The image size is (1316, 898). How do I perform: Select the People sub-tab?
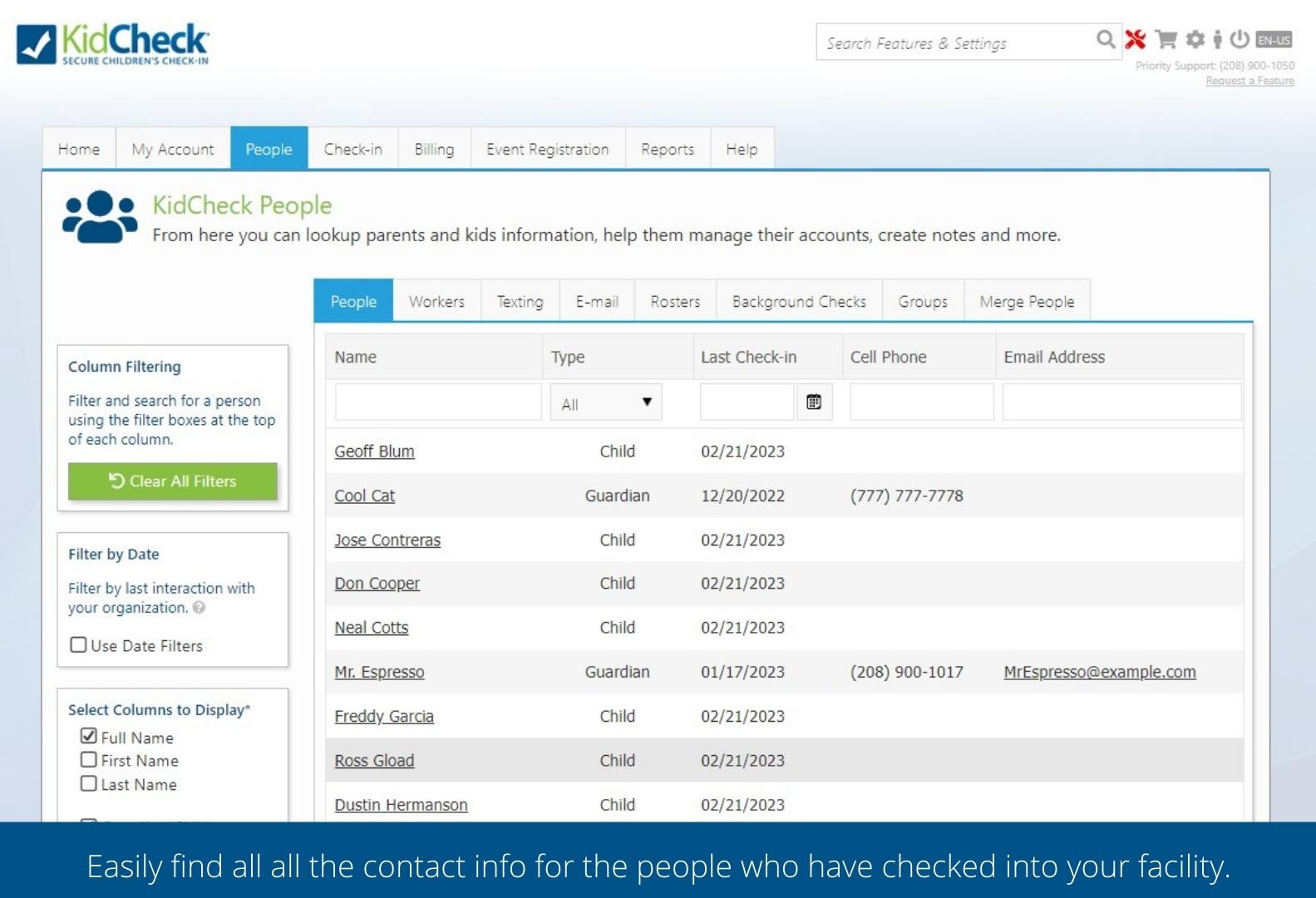353,301
